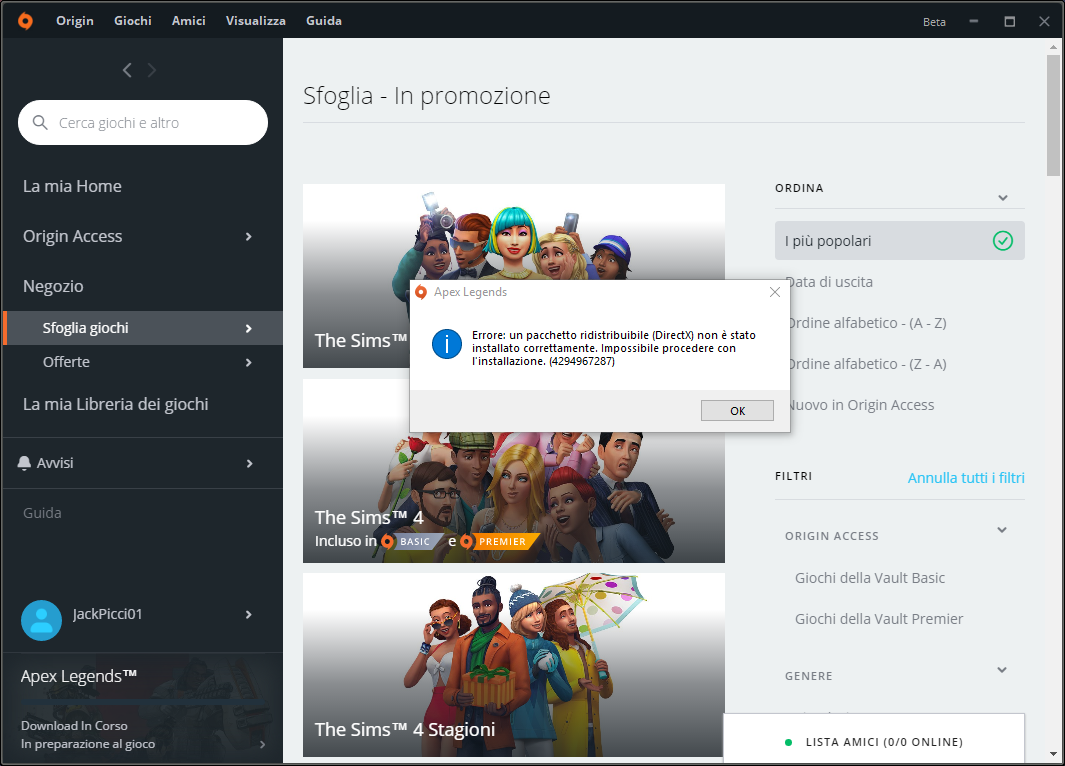1065x766 pixels.
Task: Expand Avvisi arrow
Action: [249, 463]
